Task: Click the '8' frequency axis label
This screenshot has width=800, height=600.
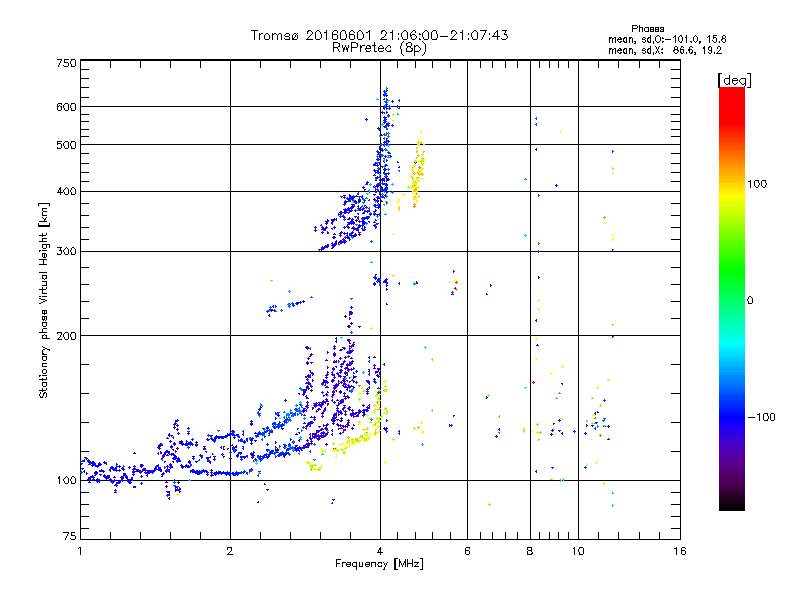Action: [530, 551]
